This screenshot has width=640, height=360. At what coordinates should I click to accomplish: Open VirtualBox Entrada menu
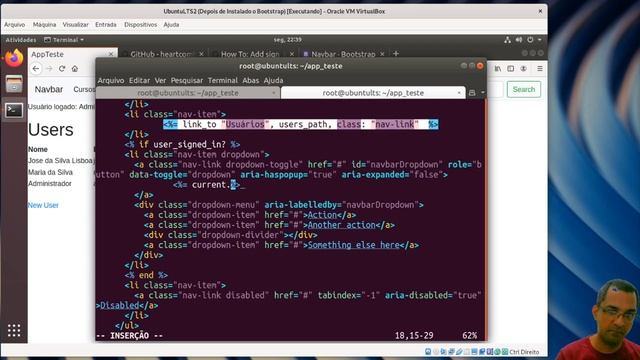click(x=106, y=24)
